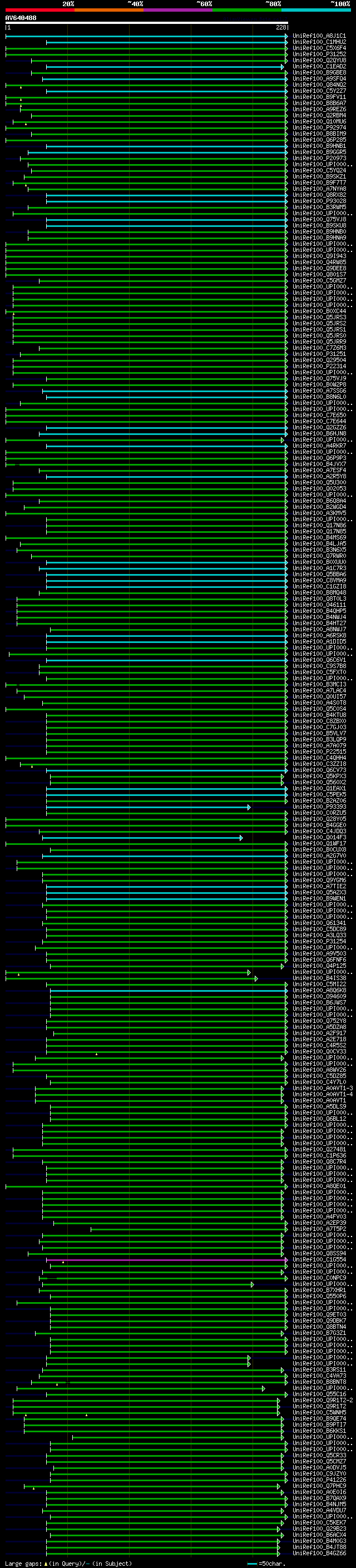Select the AV640488 query label
This screenshot has width=356, height=1568.
point(21,18)
